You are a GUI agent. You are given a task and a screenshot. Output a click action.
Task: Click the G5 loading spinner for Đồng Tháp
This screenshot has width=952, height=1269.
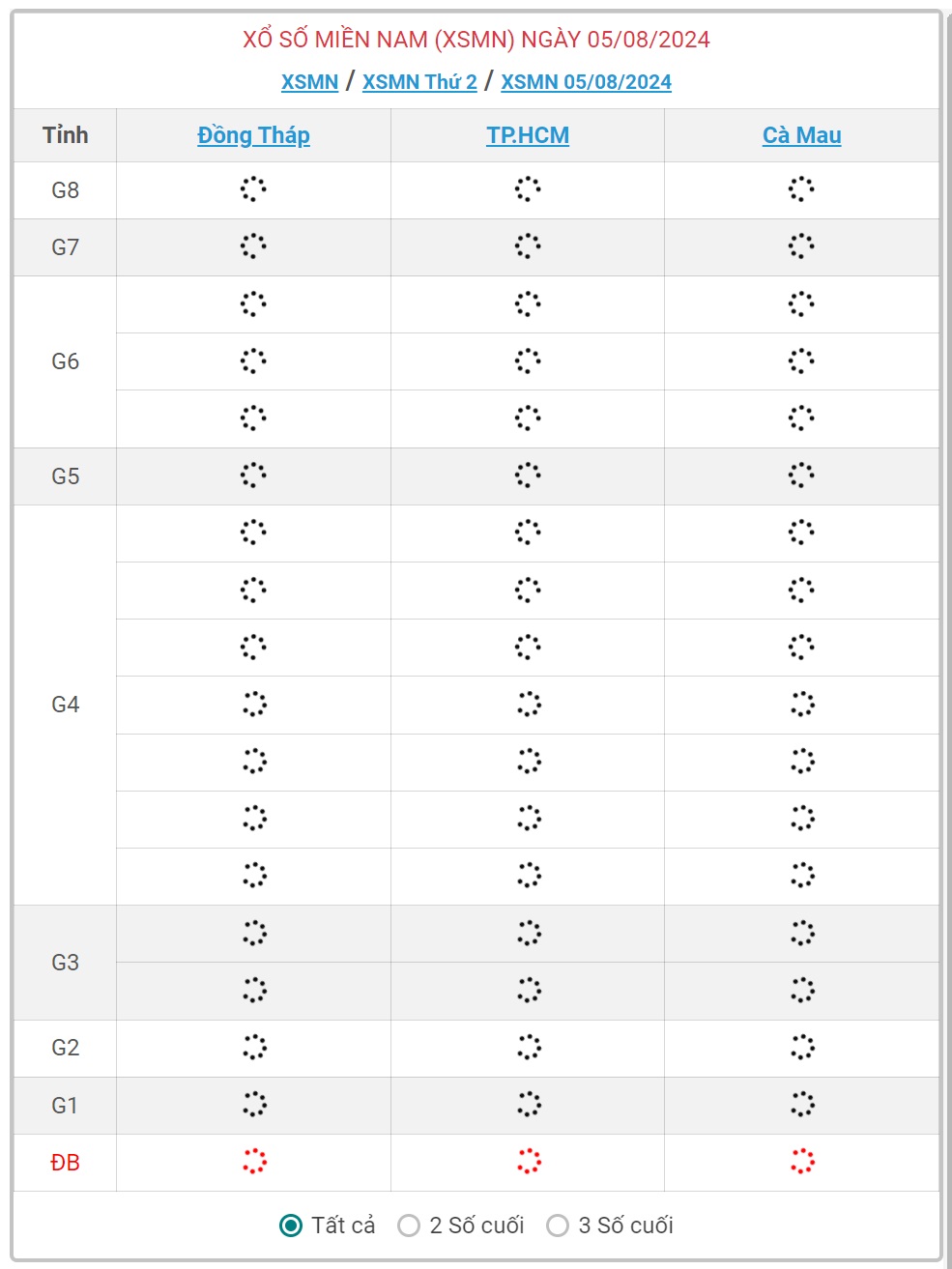pos(253,476)
